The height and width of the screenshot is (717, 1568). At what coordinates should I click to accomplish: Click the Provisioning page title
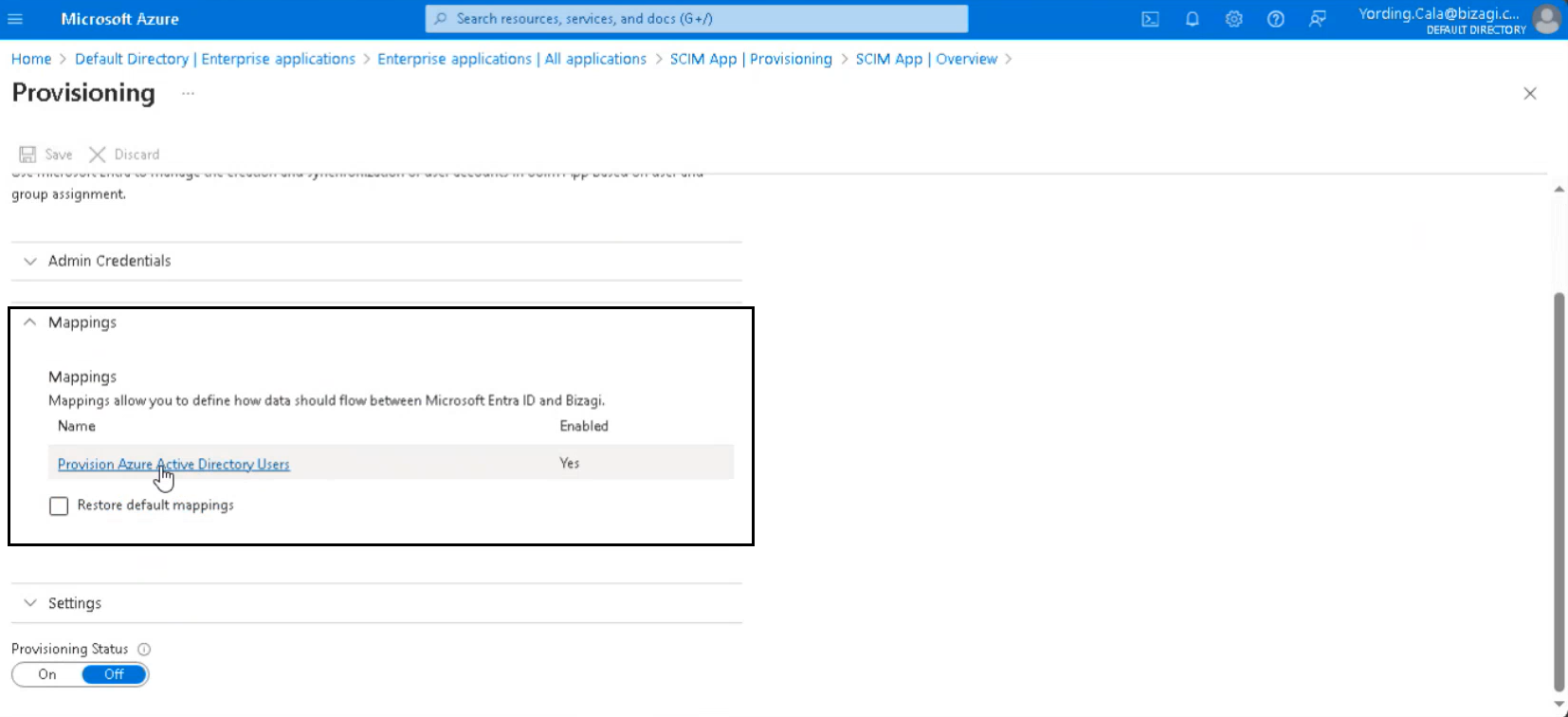(x=83, y=93)
